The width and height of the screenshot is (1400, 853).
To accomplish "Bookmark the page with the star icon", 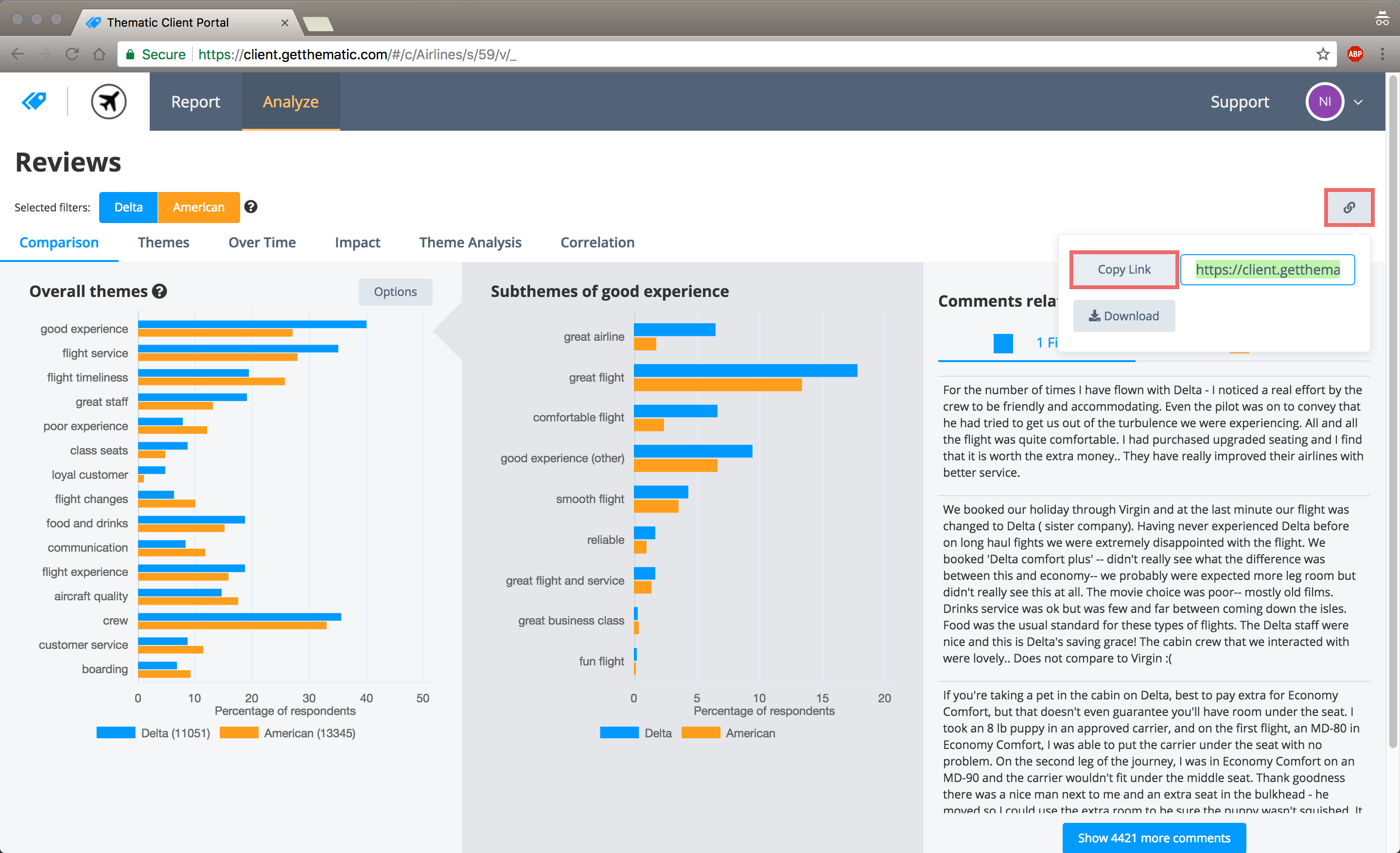I will pos(1322,54).
